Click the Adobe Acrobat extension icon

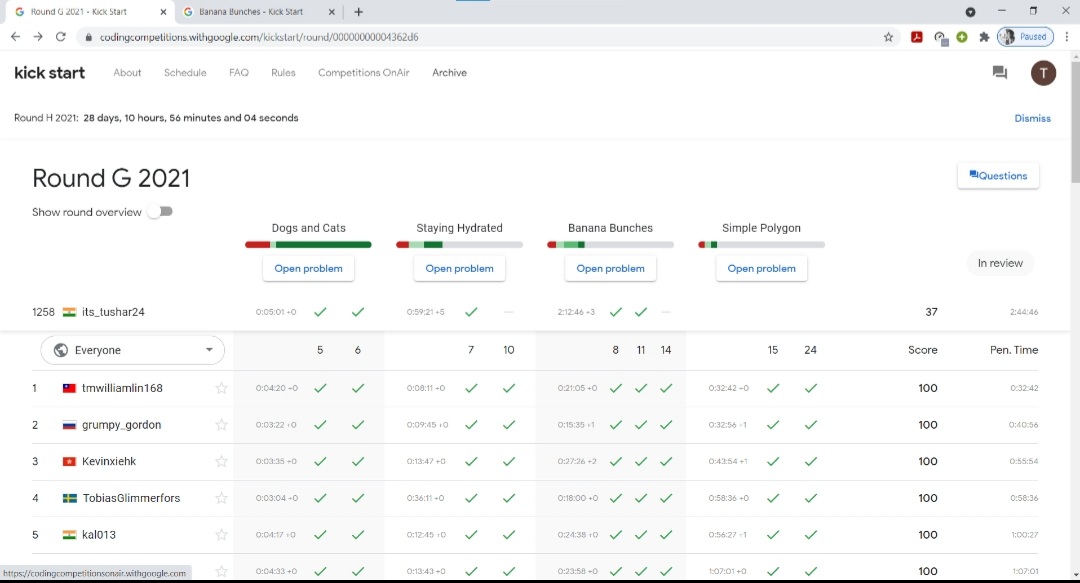click(917, 36)
